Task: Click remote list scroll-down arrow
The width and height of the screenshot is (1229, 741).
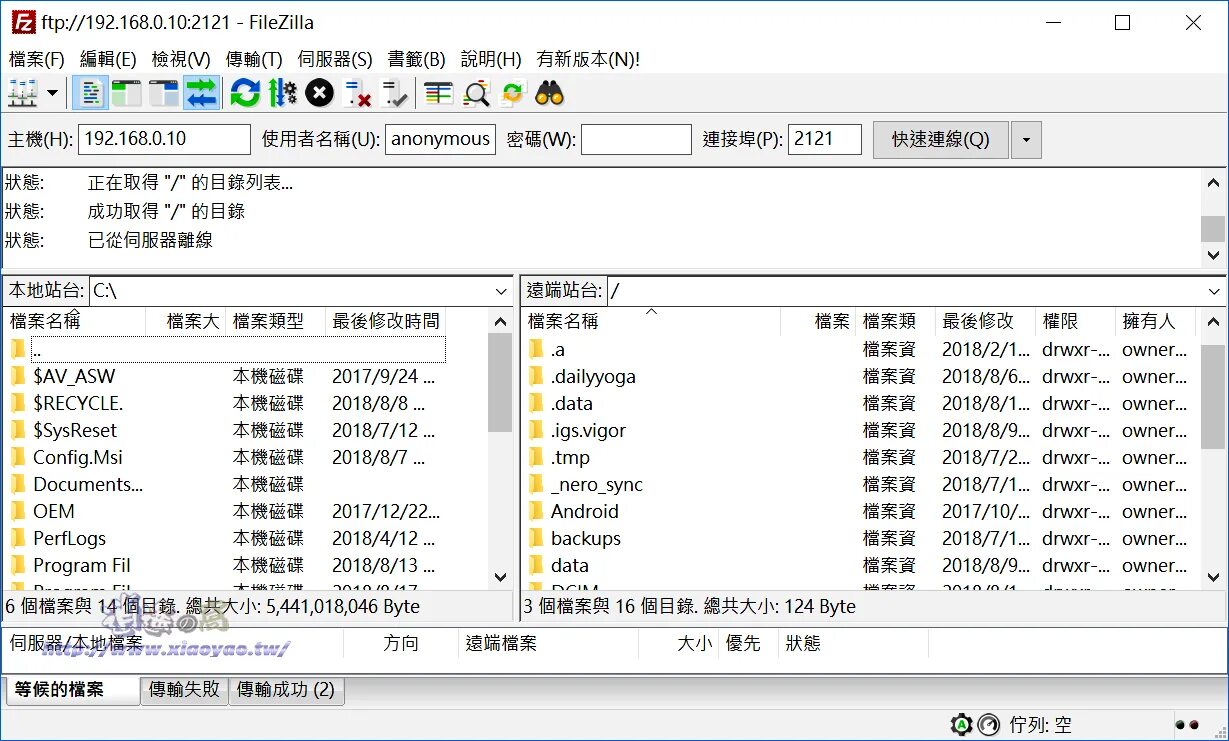Action: 1213,577
